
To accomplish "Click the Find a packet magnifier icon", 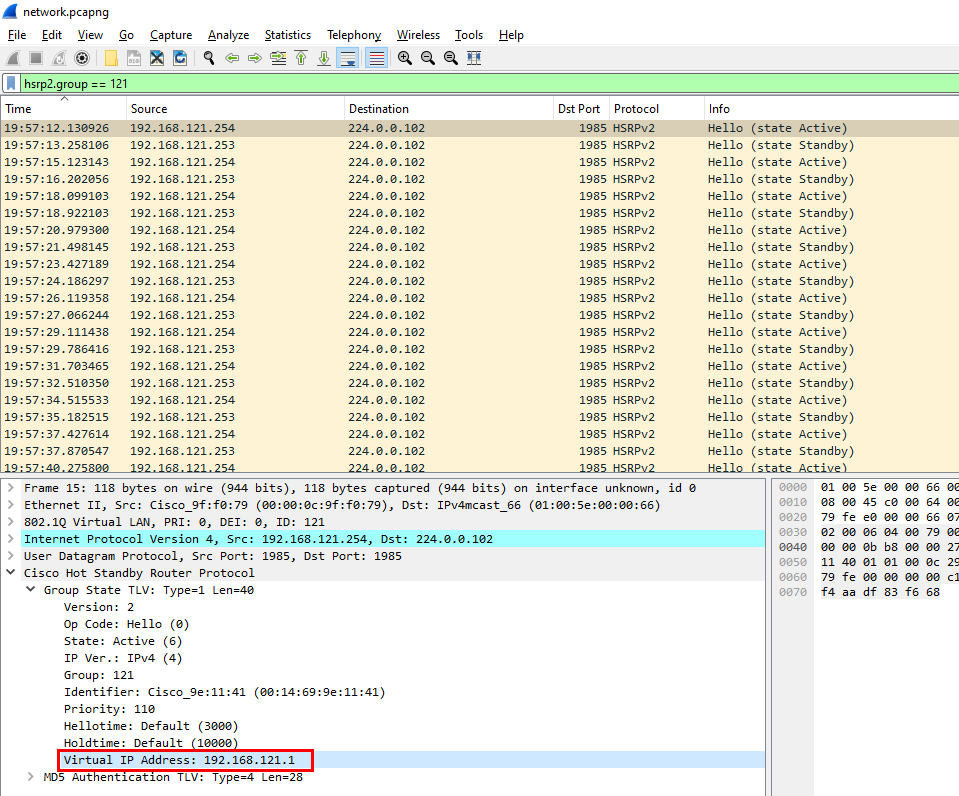I will (x=209, y=58).
